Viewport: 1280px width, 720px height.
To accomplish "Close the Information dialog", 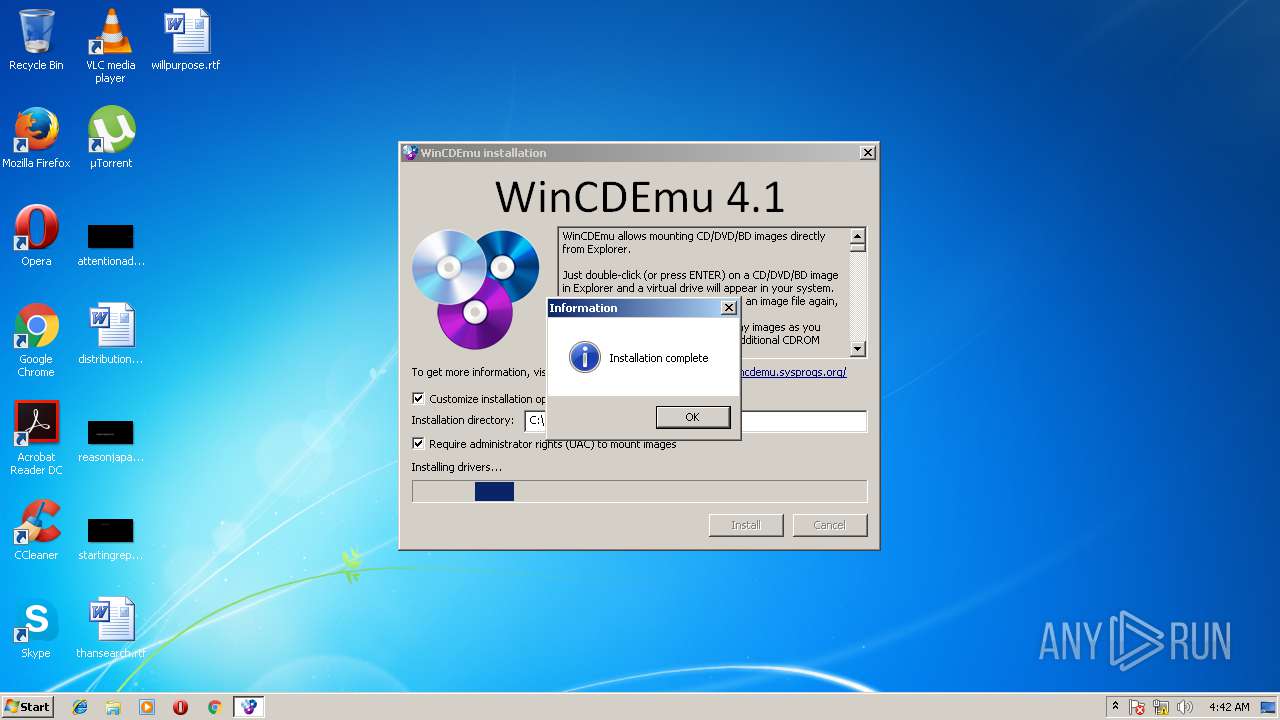I will tap(729, 308).
